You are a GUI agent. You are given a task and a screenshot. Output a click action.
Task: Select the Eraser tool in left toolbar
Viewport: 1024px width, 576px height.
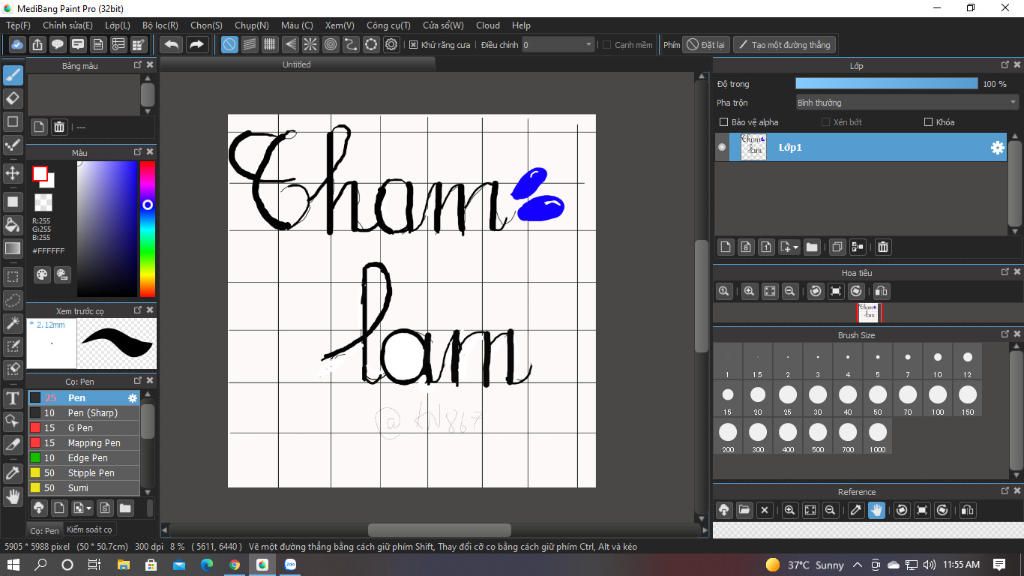13,98
